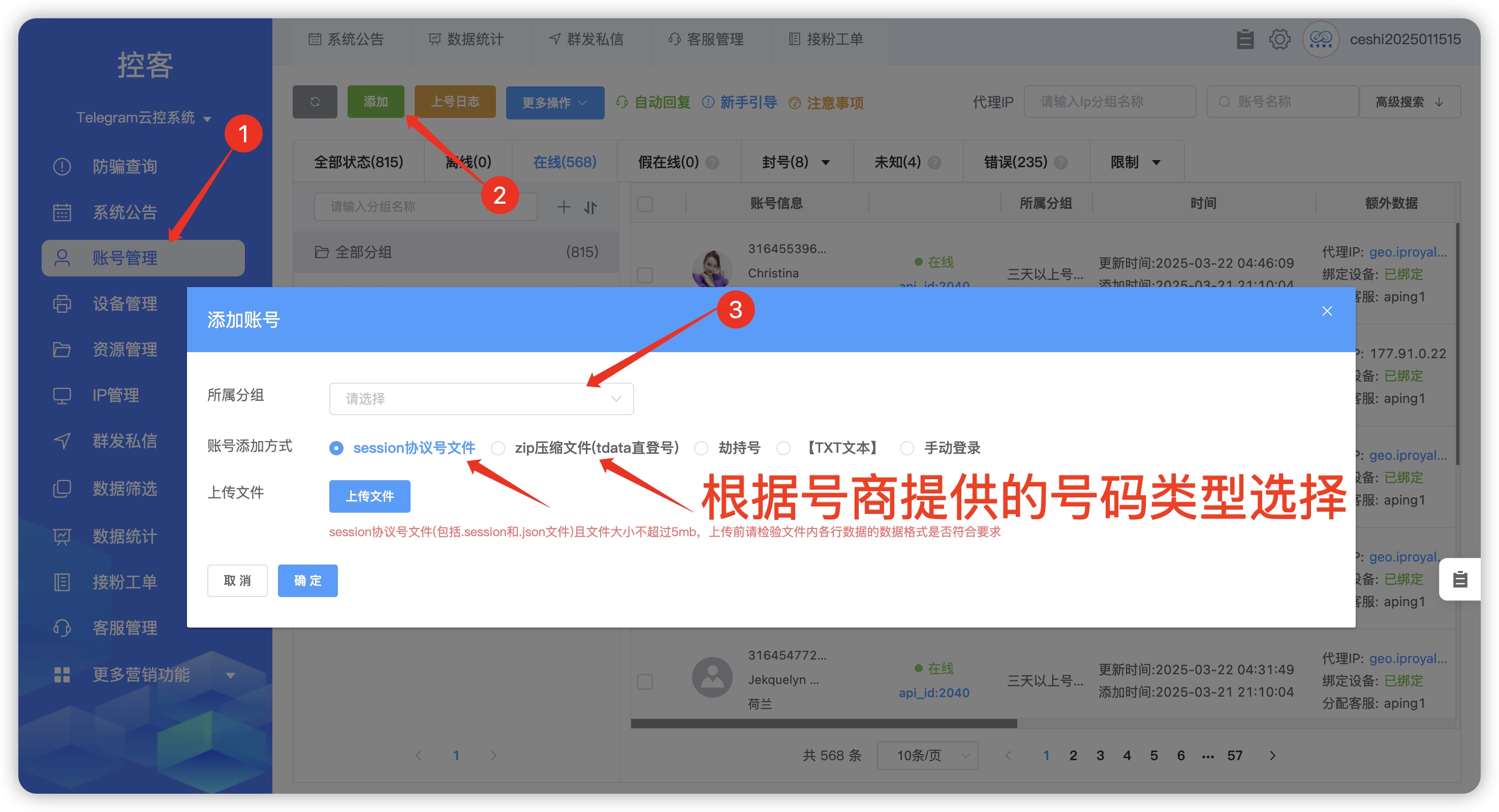The width and height of the screenshot is (1499, 812).
Task: Open 设备管理 in the sidebar
Action: pyautogui.click(x=124, y=303)
